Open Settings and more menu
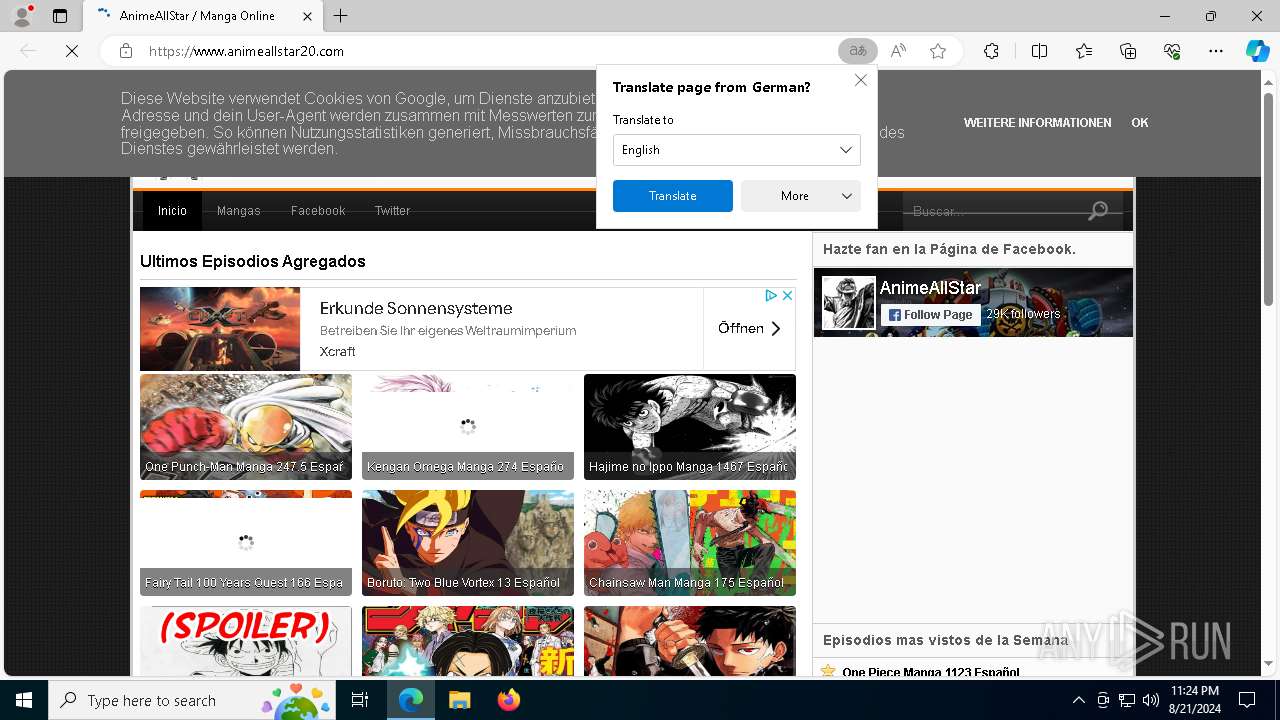 [1216, 51]
